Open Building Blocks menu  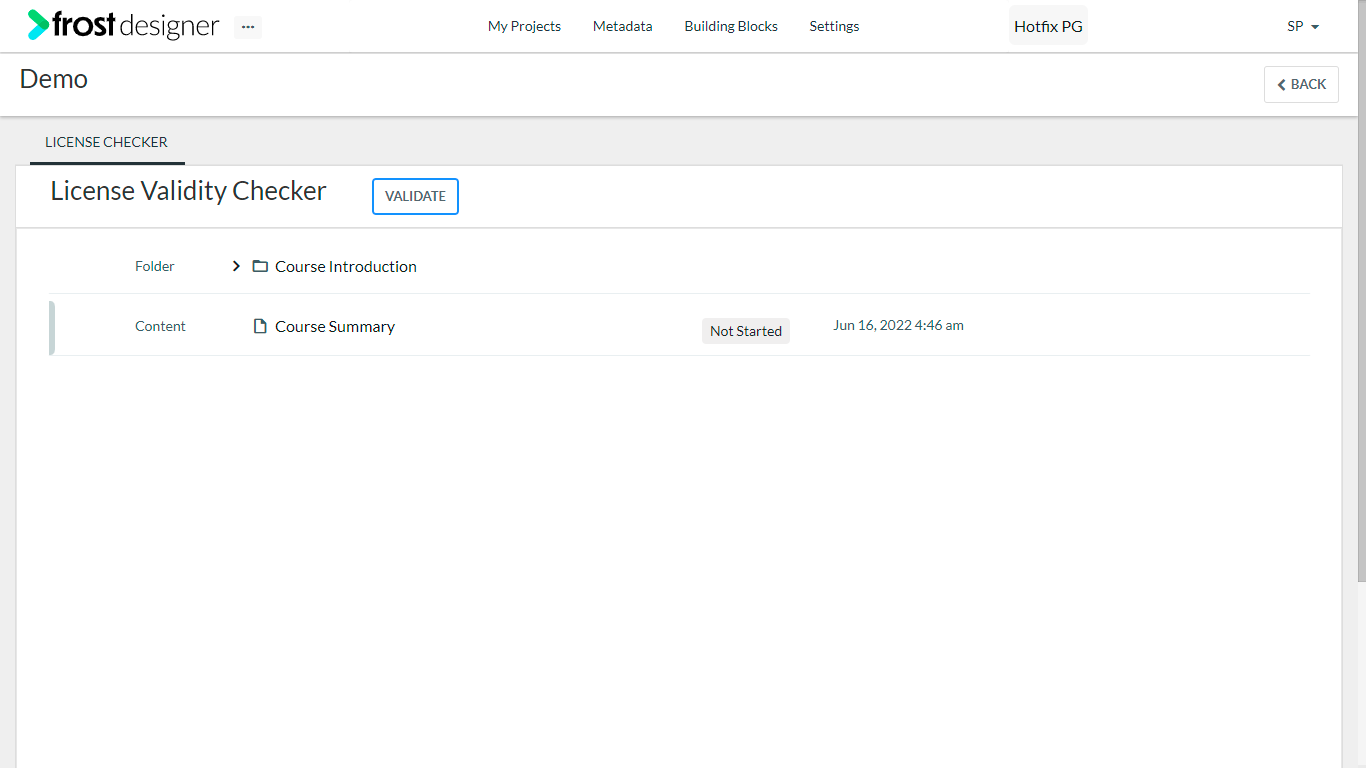pyautogui.click(x=731, y=26)
